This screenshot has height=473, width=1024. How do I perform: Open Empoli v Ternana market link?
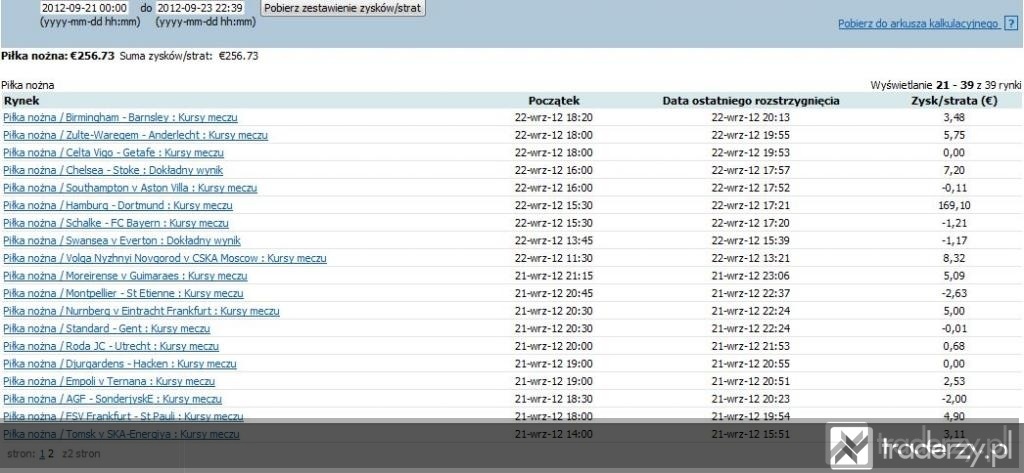109,382
